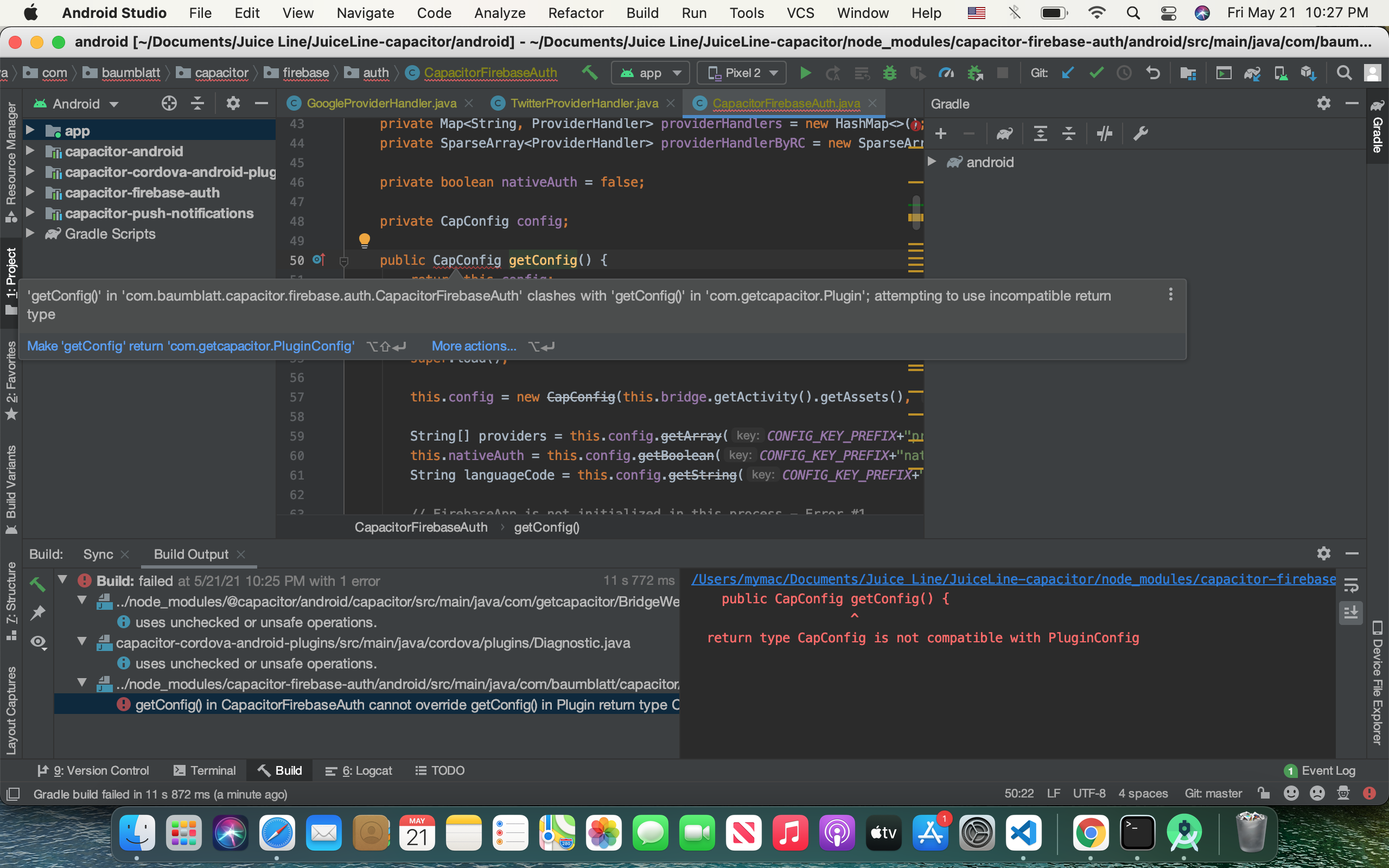The image size is (1389, 868).
Task: Apply Make 'getConfig' return PluginConfig fix
Action: (x=190, y=346)
